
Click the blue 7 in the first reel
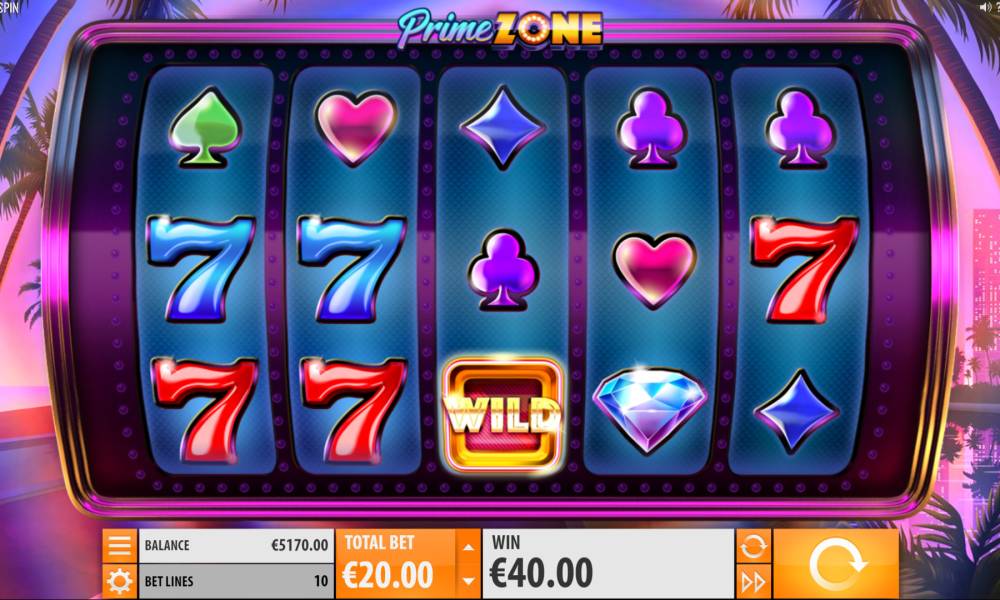pos(201,268)
